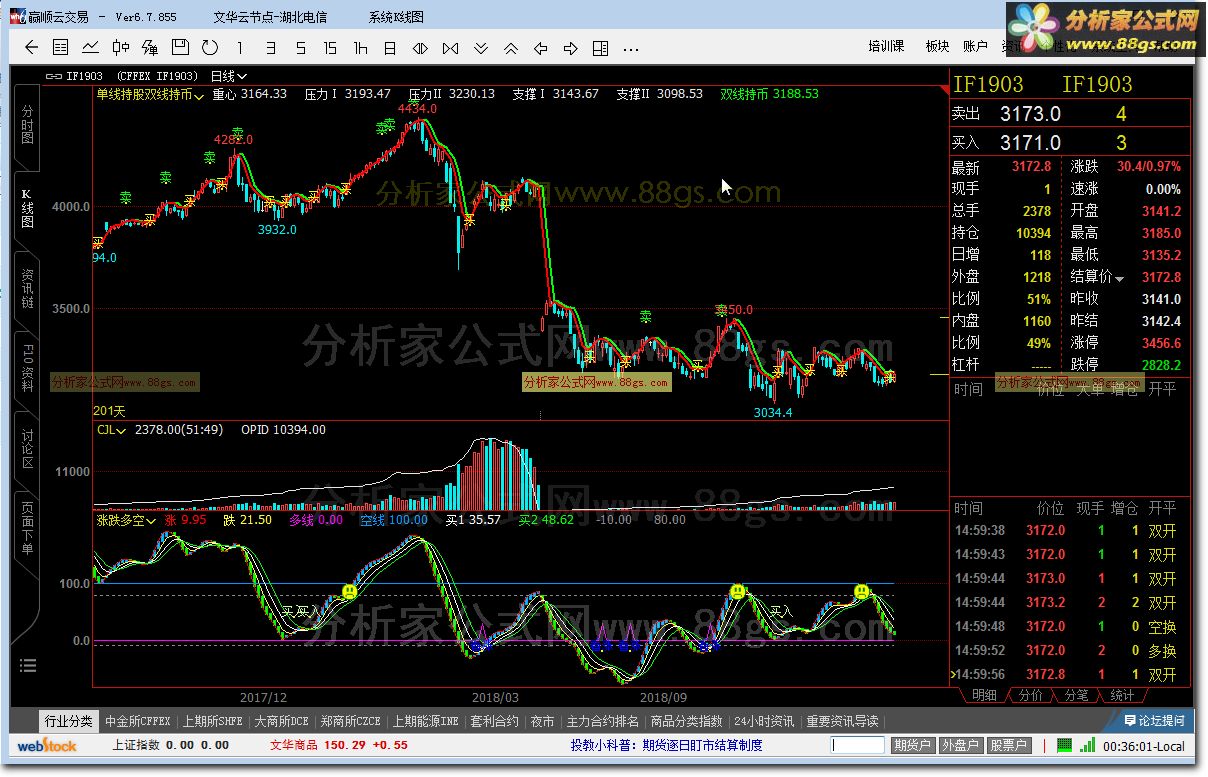
Task: Click the double chevron up icon
Action: (x=511, y=47)
